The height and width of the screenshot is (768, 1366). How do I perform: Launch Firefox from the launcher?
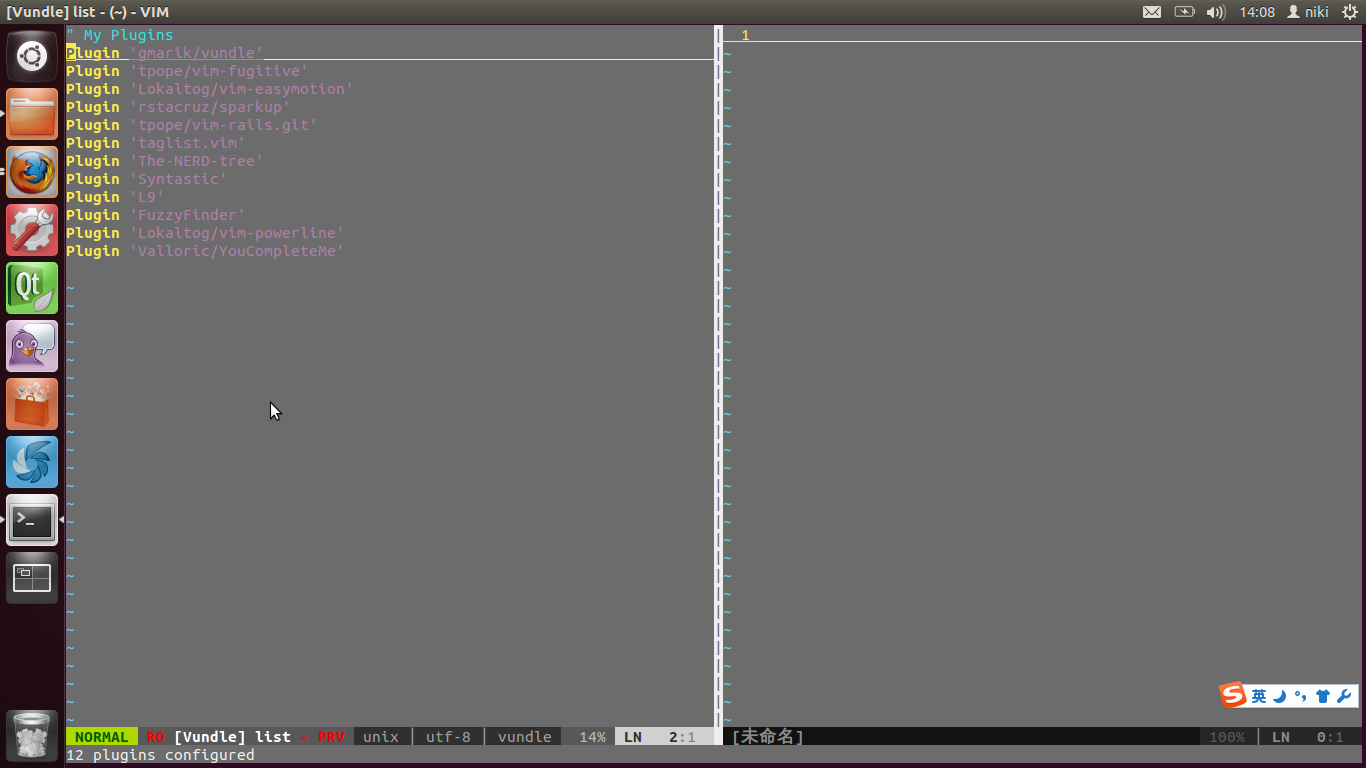pos(32,172)
